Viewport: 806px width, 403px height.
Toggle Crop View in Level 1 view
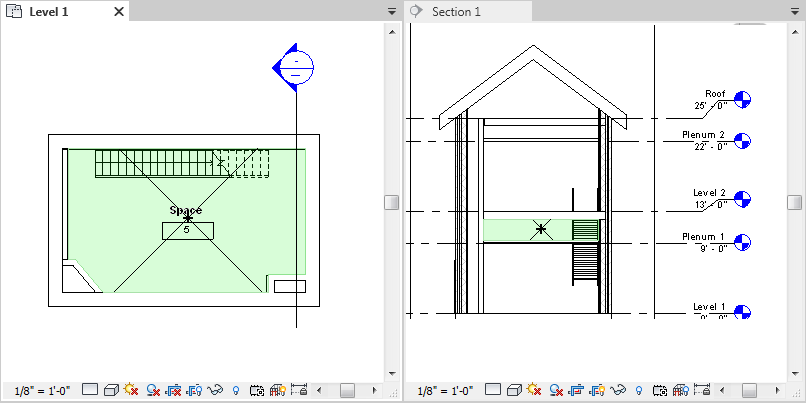(173, 390)
